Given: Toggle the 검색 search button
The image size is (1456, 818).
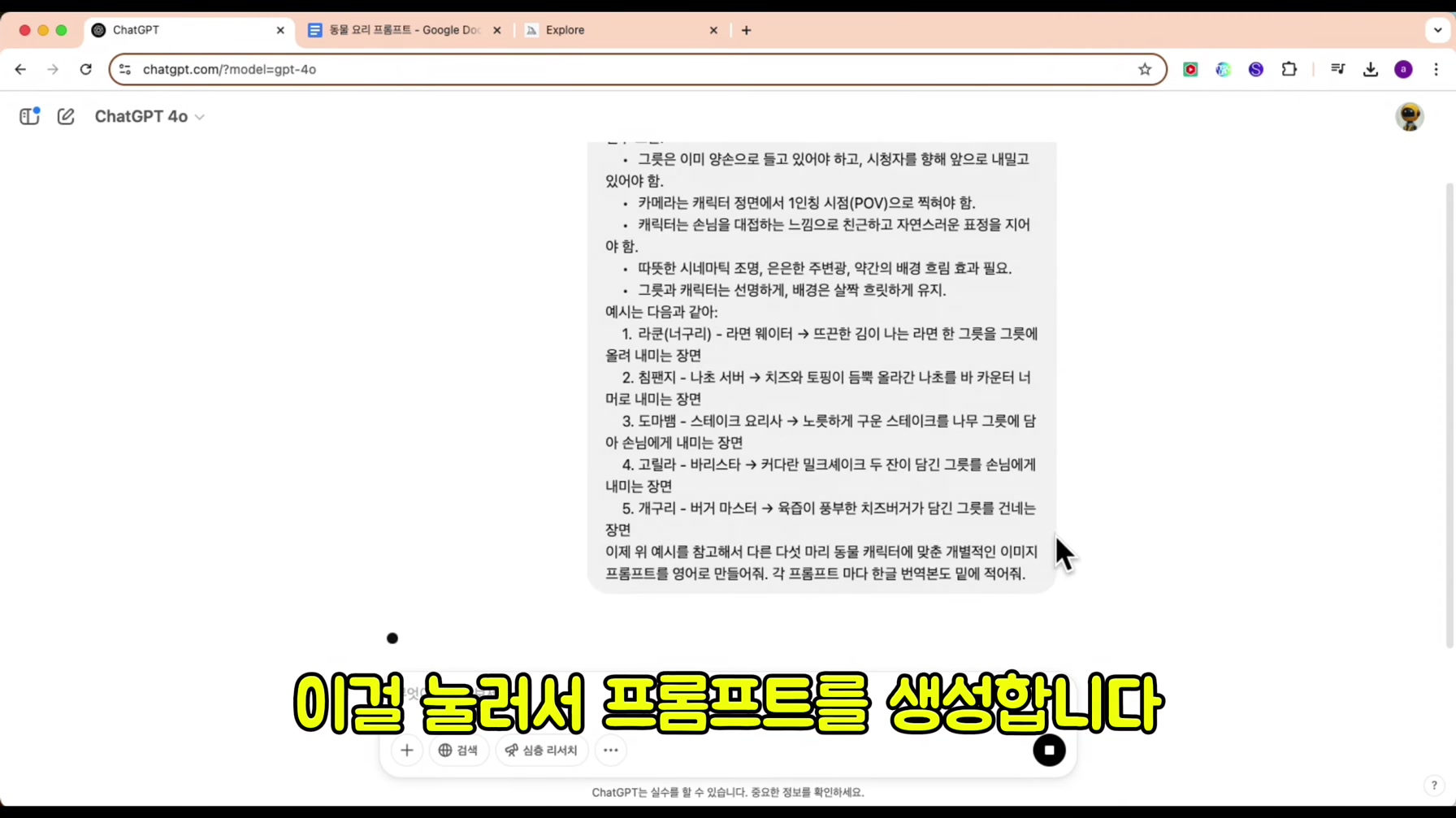Looking at the screenshot, I should point(459,750).
